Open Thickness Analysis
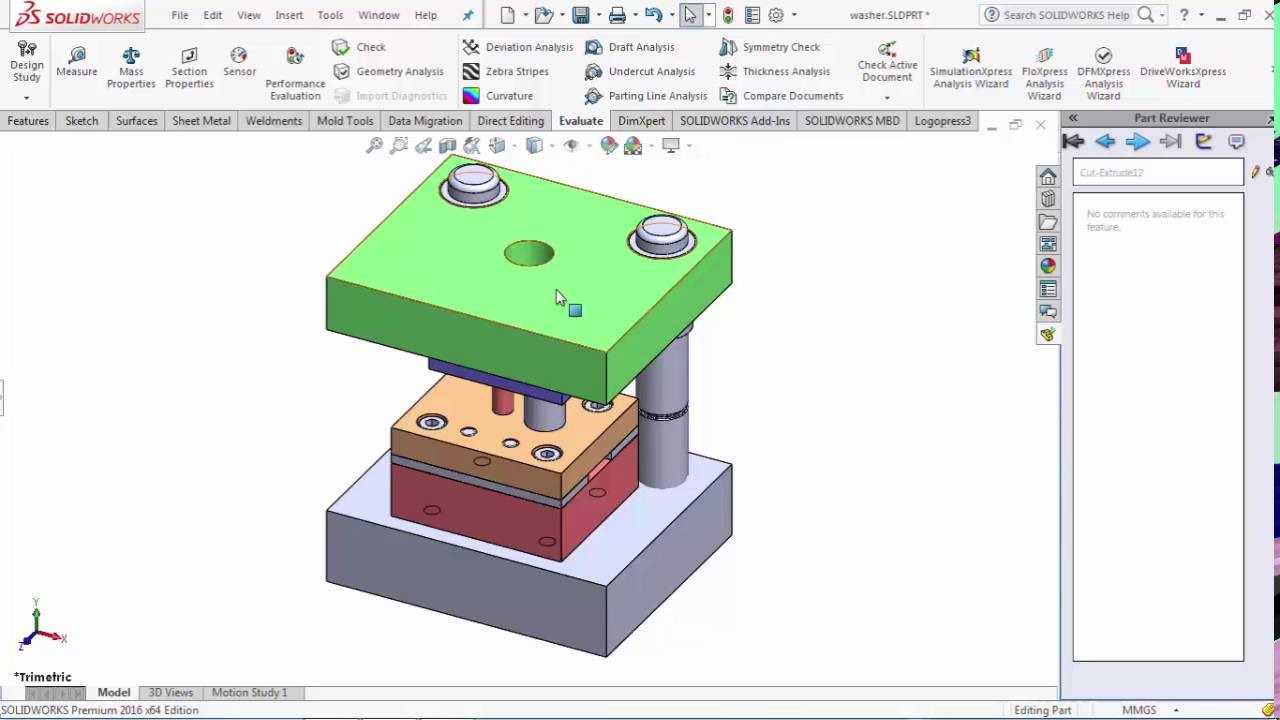Viewport: 1280px width, 720px height. point(774,71)
